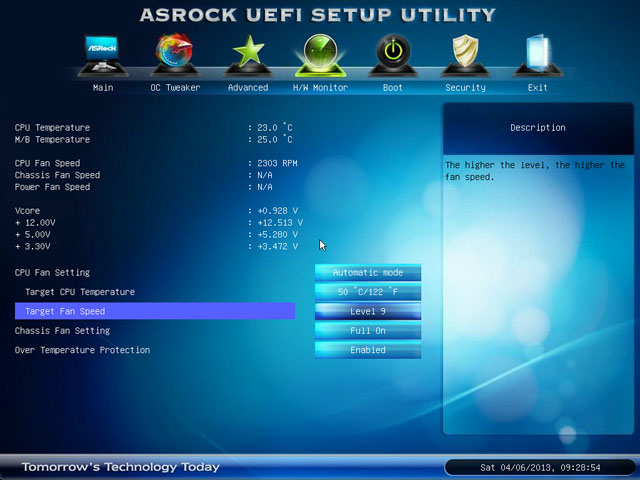Click the Vcore label
The width and height of the screenshot is (640, 480).
point(27,211)
